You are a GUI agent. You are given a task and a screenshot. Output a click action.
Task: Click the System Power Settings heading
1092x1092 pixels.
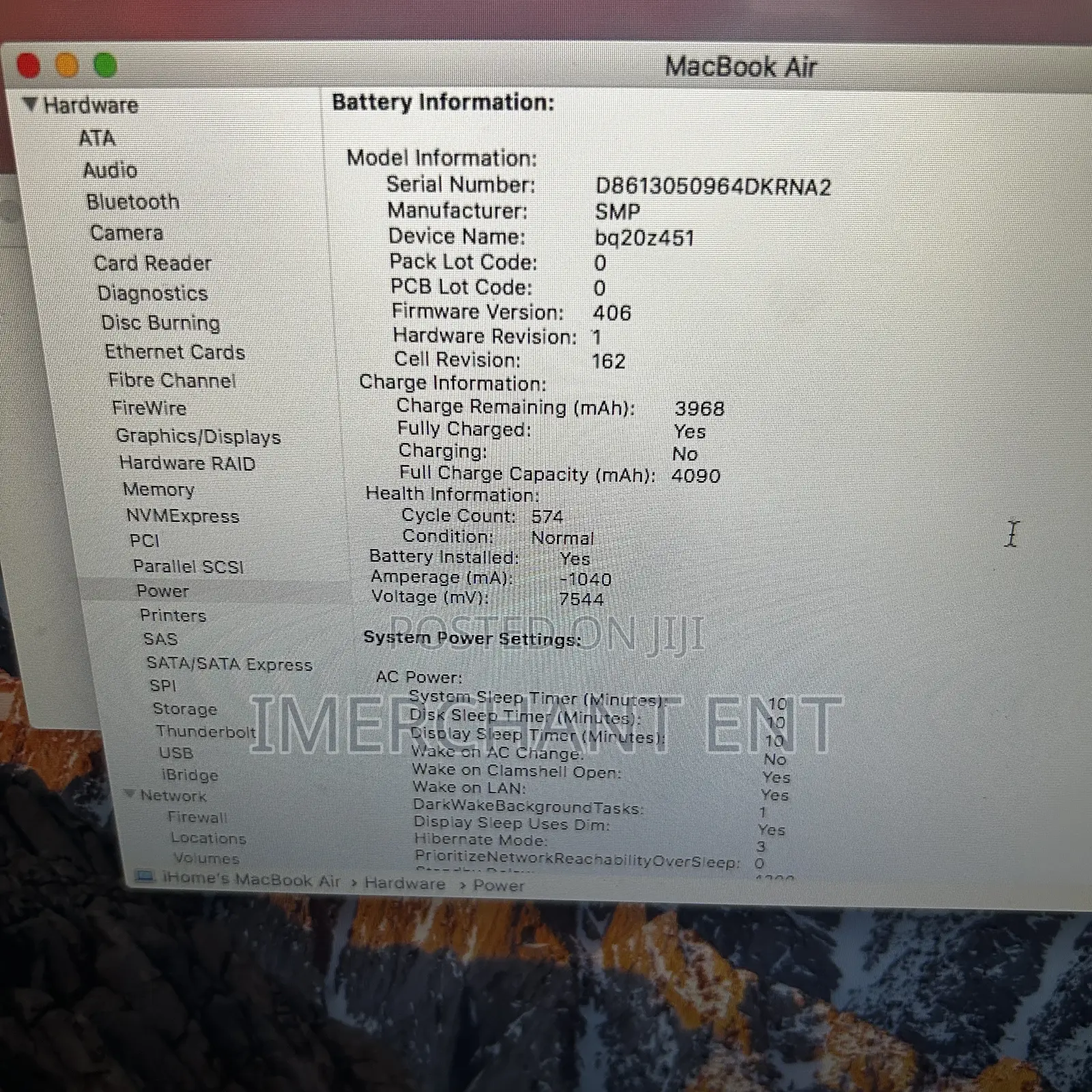click(x=472, y=639)
